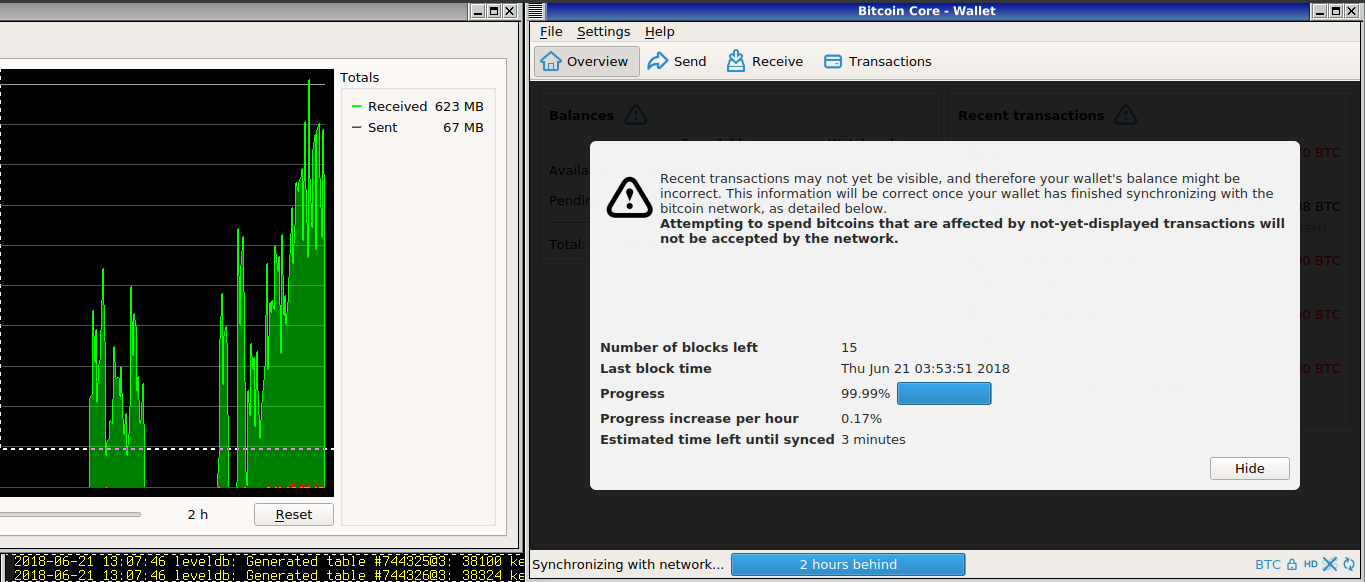Click the last block time 'Thu Jun 21 03:53:51 2018'
Screen dimensions: 1365x582
pos(925,368)
